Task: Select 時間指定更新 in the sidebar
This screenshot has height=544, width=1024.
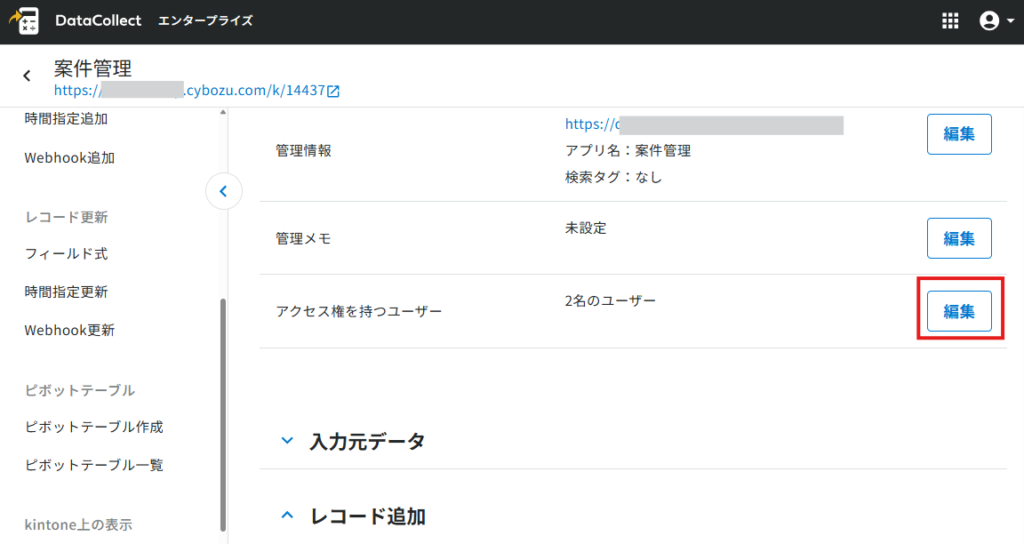Action: [66, 292]
